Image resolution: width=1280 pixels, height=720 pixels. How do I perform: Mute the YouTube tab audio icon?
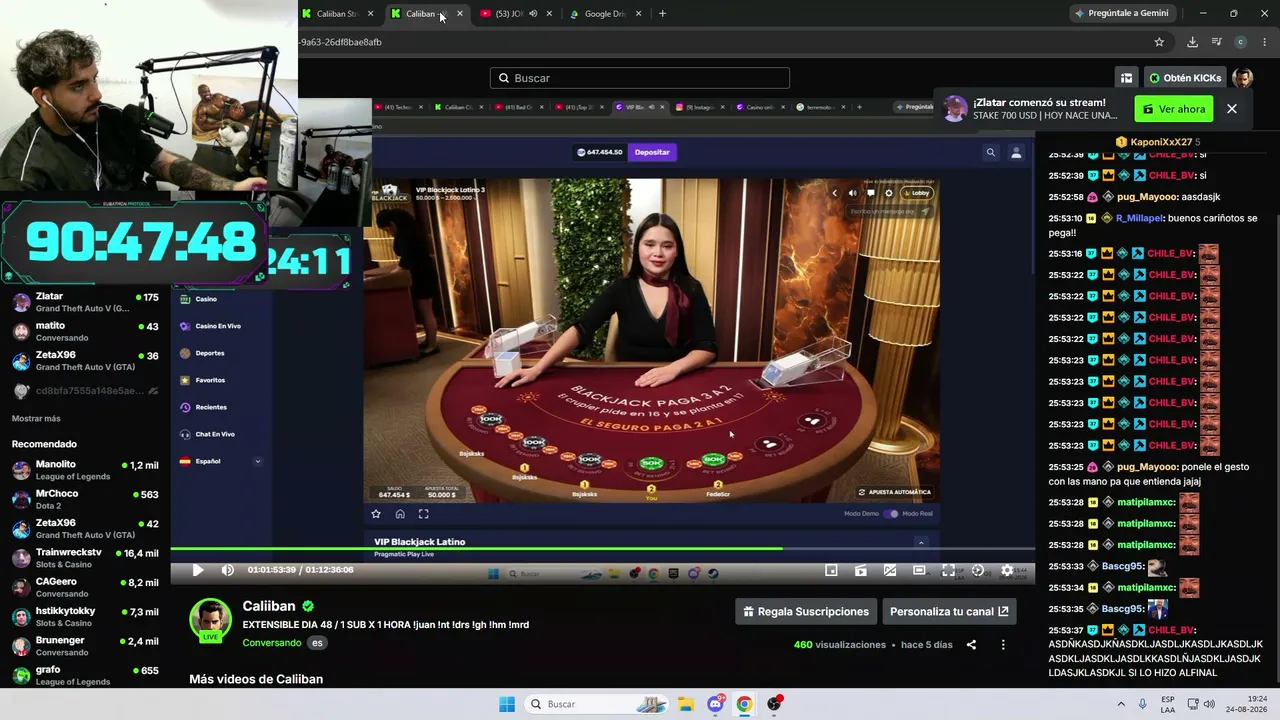pos(533,14)
